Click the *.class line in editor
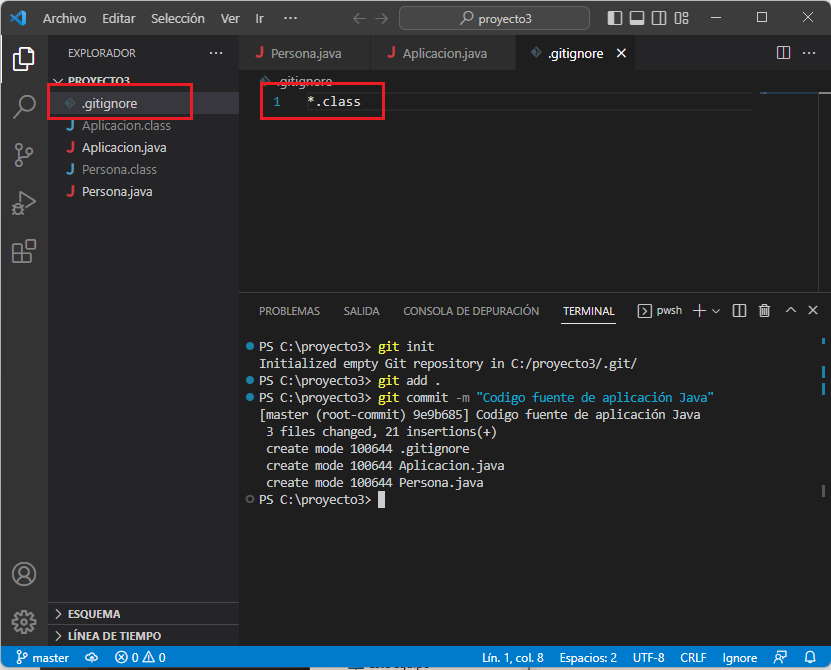The width and height of the screenshot is (831, 670). (x=334, y=101)
